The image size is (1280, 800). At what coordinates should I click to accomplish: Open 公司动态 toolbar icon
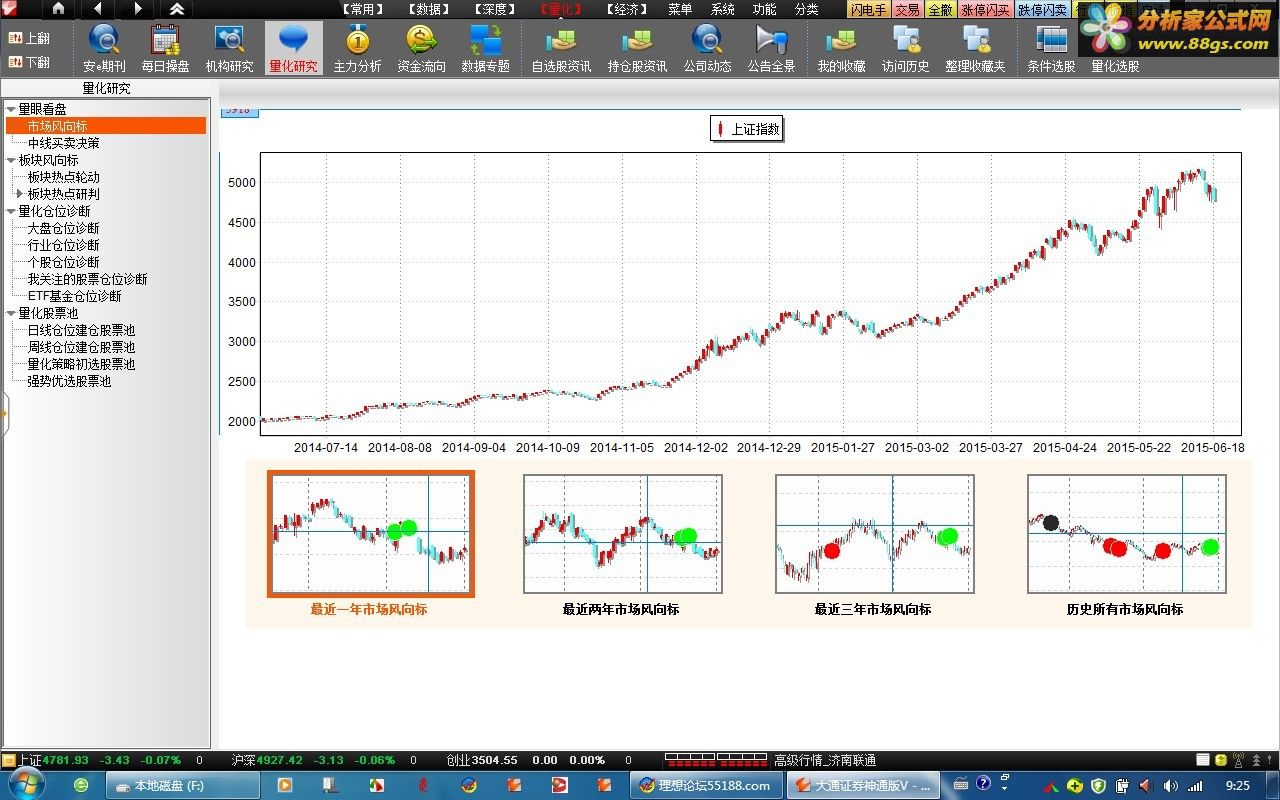tap(707, 48)
